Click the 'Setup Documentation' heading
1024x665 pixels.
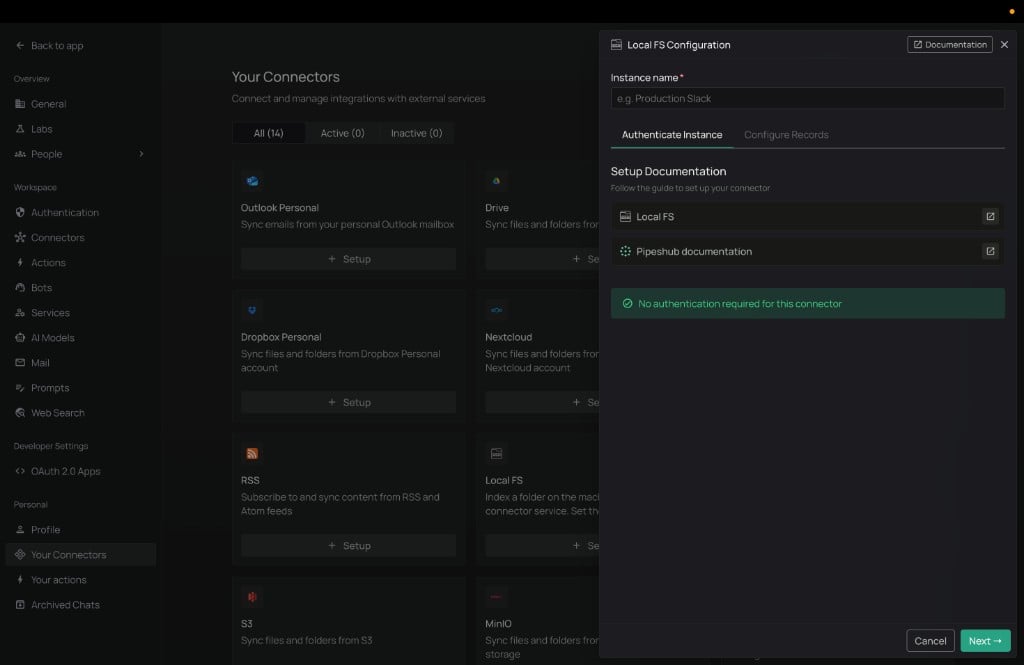pyautogui.click(x=668, y=171)
